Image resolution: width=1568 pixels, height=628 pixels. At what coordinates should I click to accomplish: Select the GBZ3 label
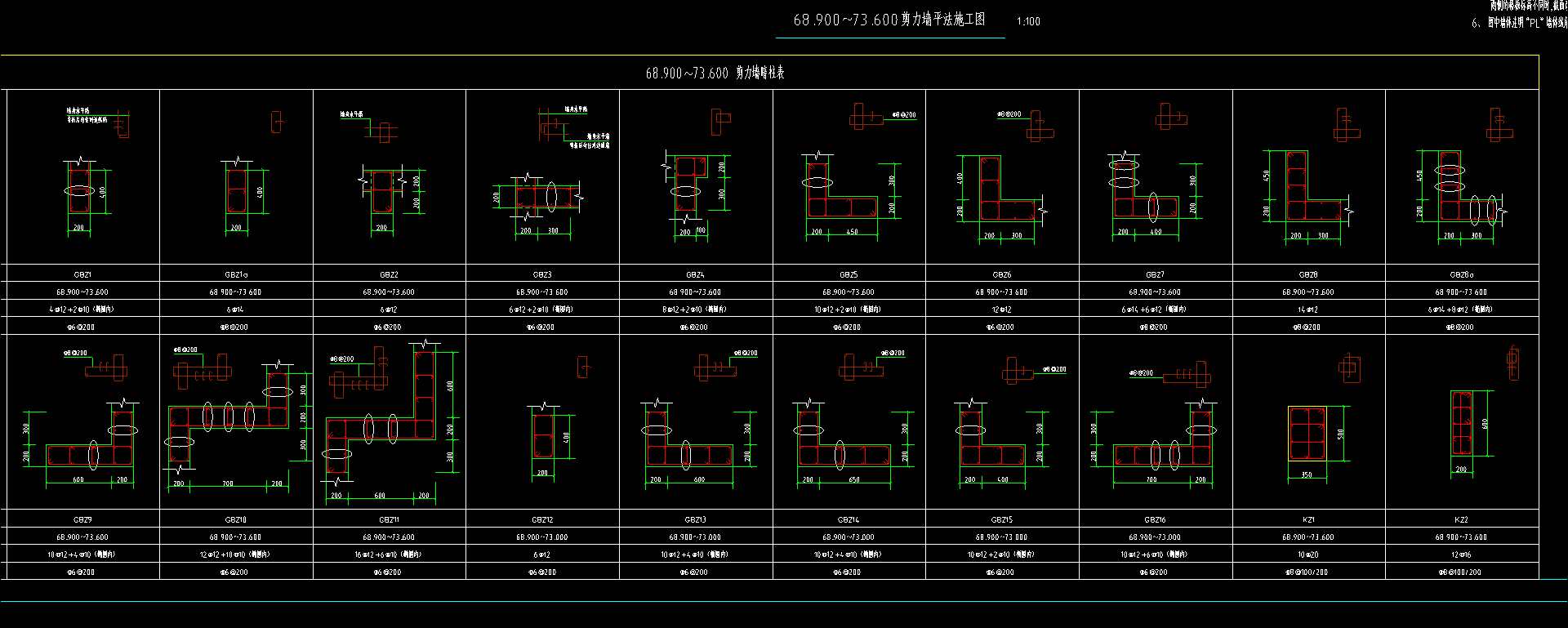coord(542,275)
